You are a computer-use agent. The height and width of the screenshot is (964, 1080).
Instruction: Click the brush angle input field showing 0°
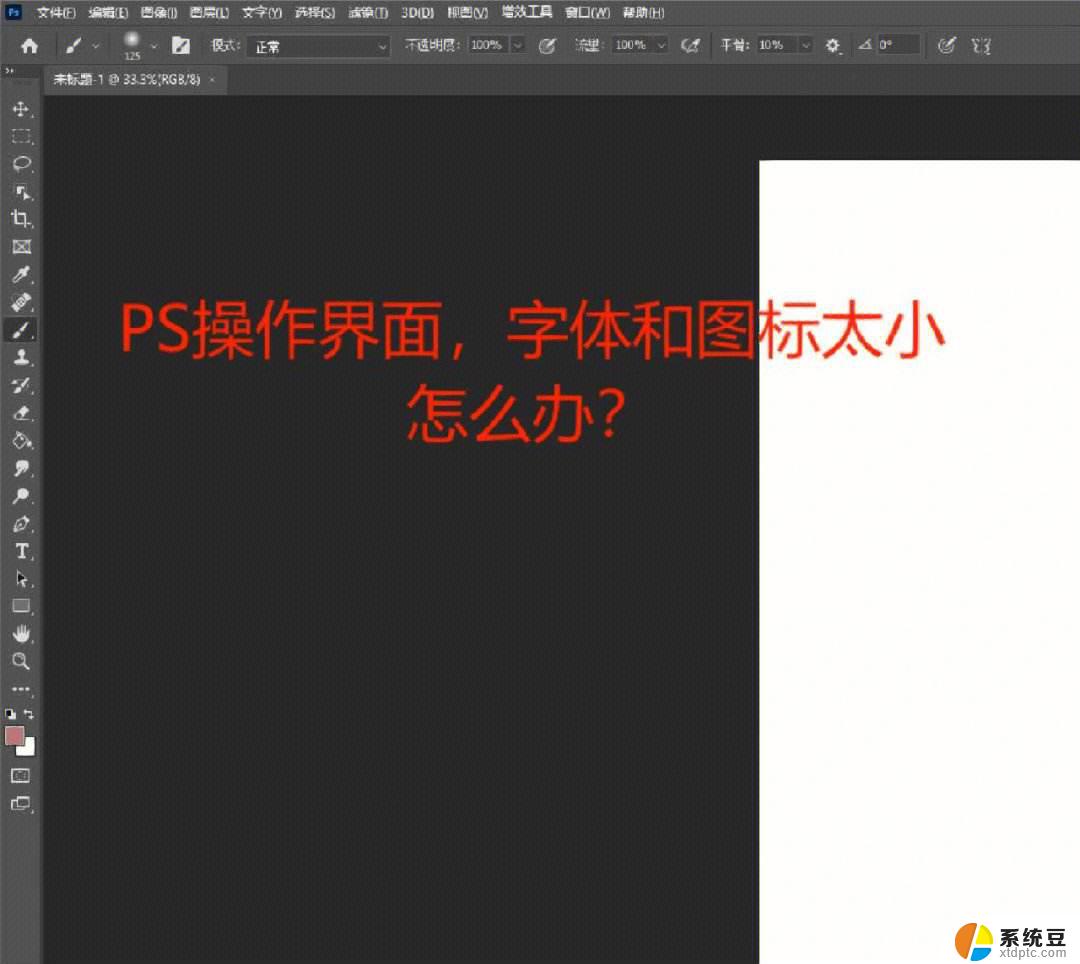coord(898,44)
